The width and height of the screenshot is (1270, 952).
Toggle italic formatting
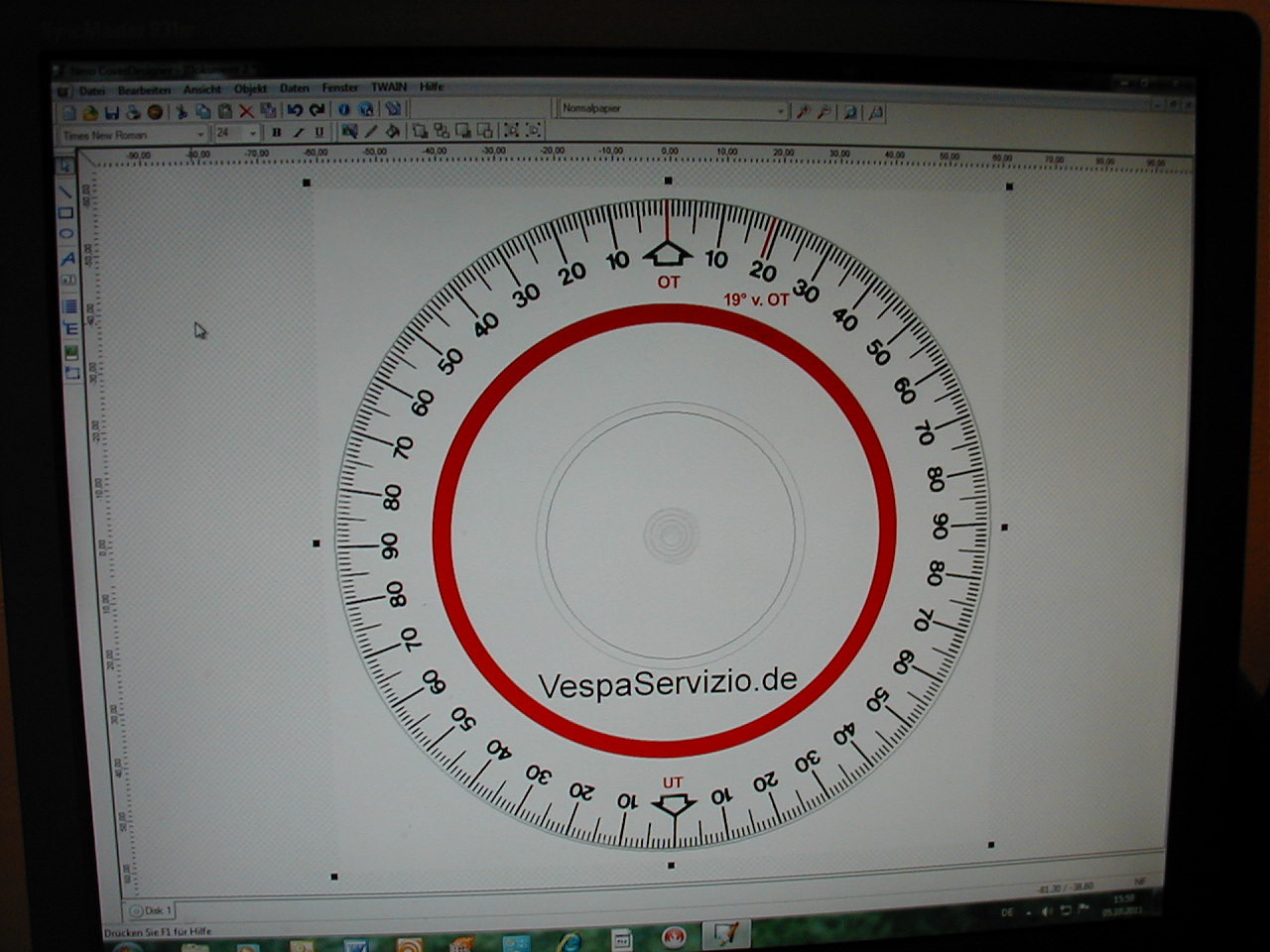tap(298, 132)
